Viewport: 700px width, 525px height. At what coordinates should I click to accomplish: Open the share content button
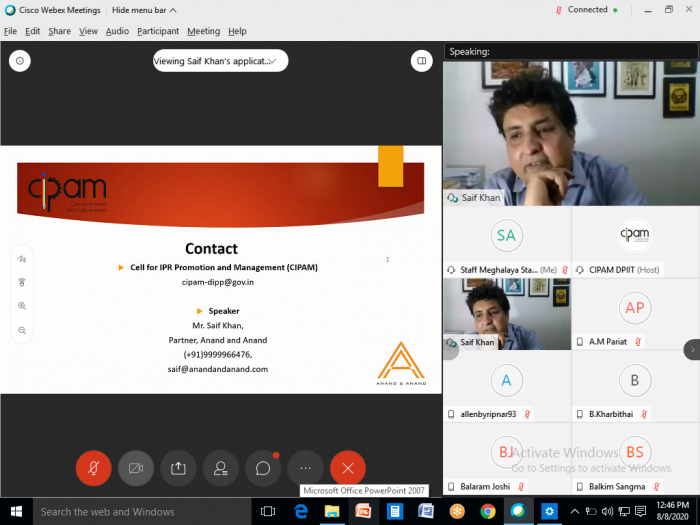(178, 468)
